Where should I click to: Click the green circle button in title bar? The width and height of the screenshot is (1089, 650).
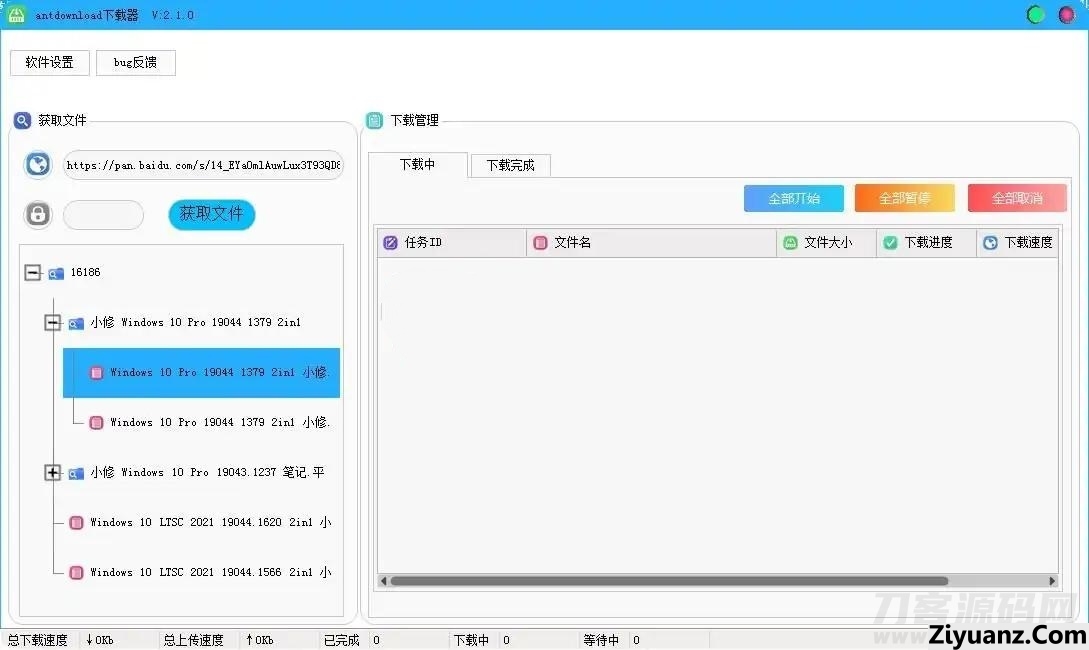[1036, 15]
